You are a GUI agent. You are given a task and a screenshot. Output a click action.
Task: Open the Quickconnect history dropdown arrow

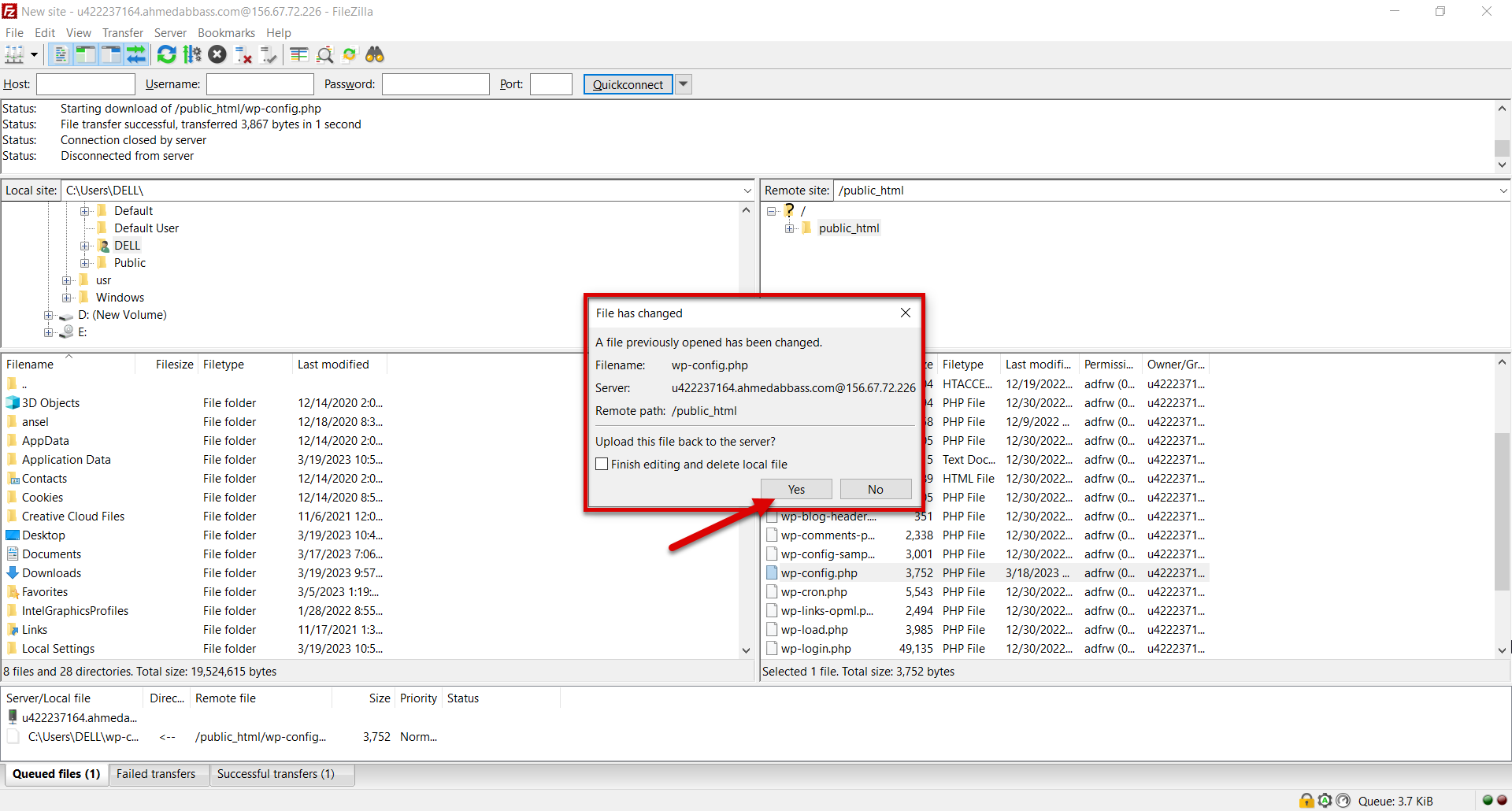point(684,84)
